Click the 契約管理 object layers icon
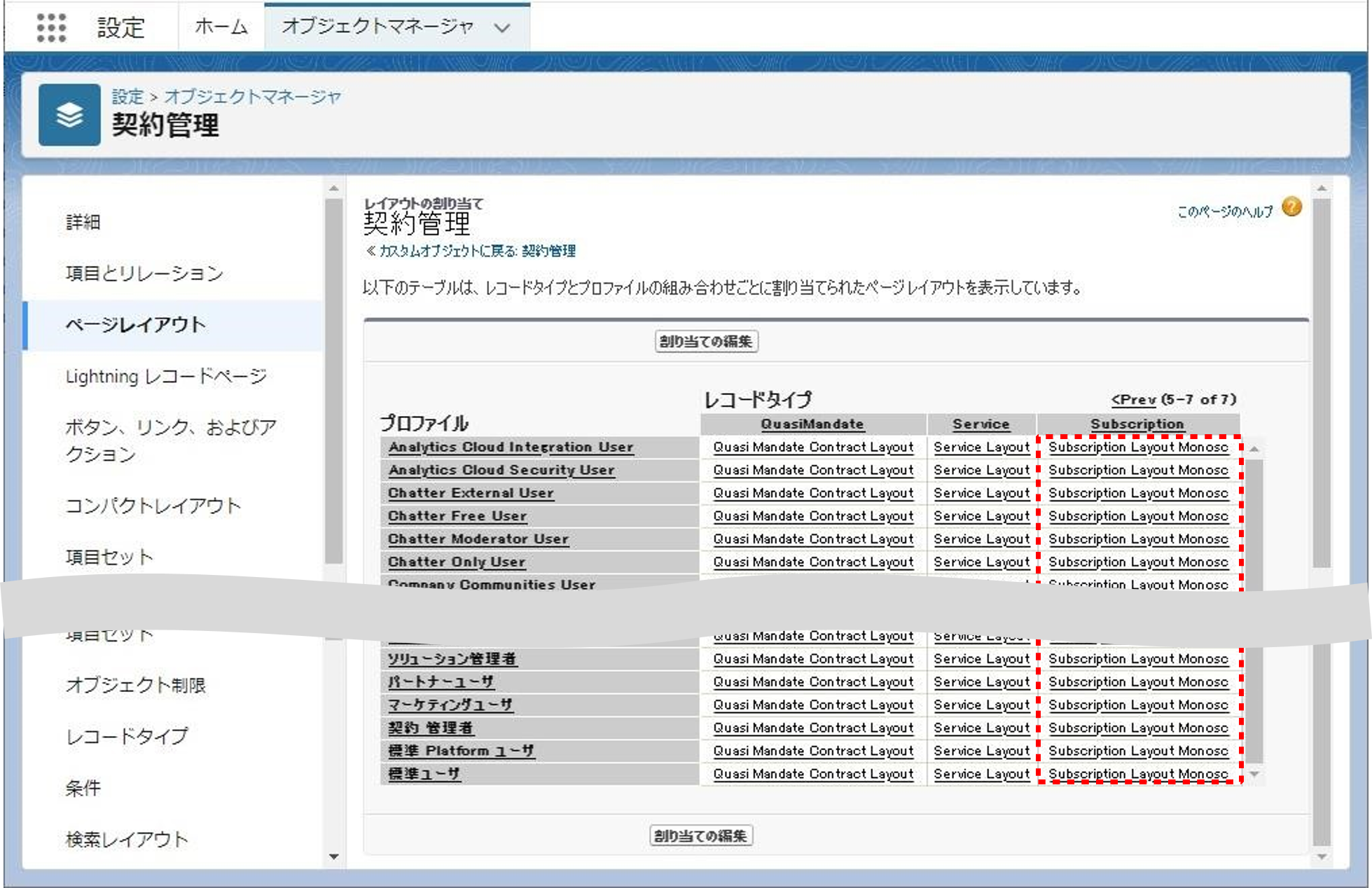The width and height of the screenshot is (1372, 888). click(x=69, y=115)
